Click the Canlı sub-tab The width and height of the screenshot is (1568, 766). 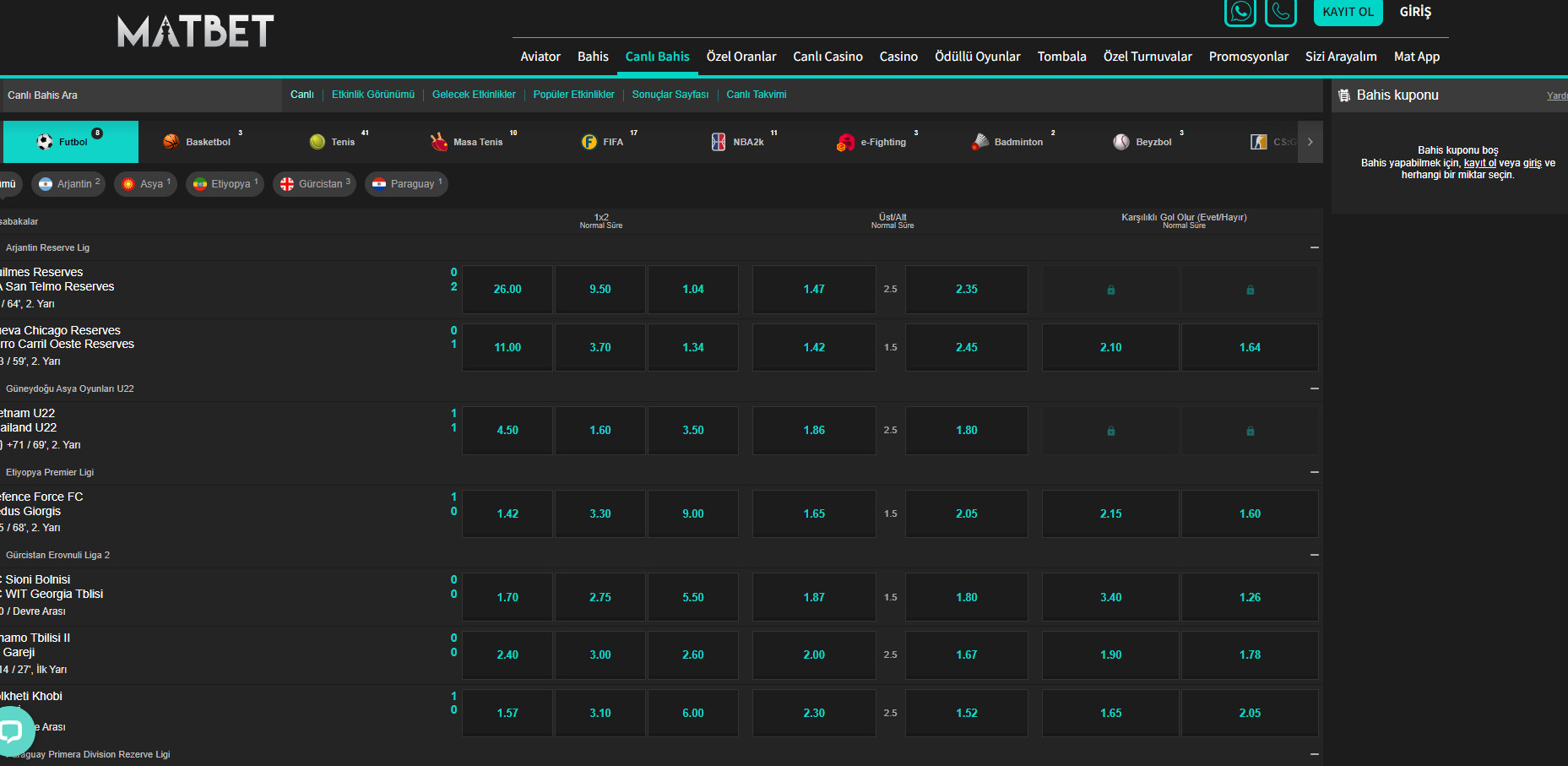[x=301, y=95]
